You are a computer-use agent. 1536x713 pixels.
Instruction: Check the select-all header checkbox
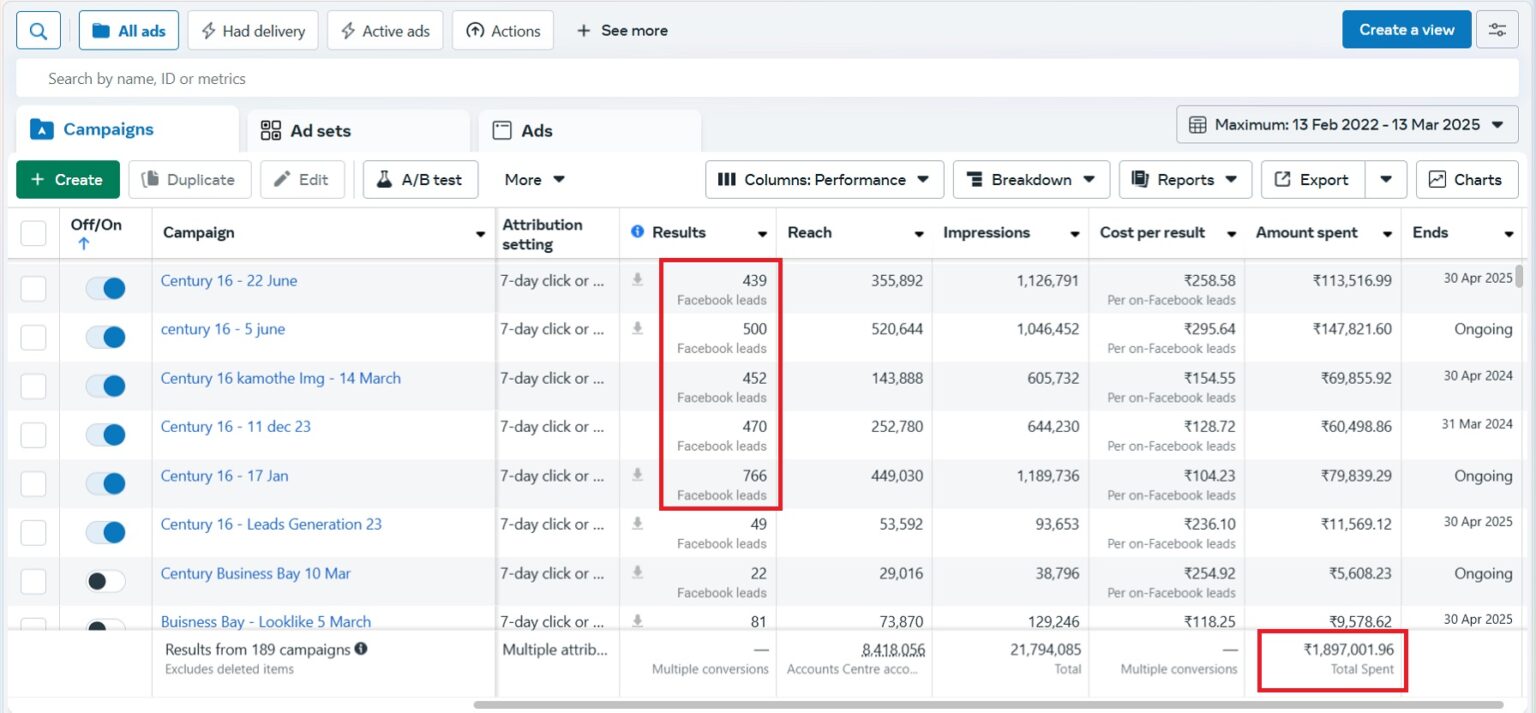[x=34, y=233]
